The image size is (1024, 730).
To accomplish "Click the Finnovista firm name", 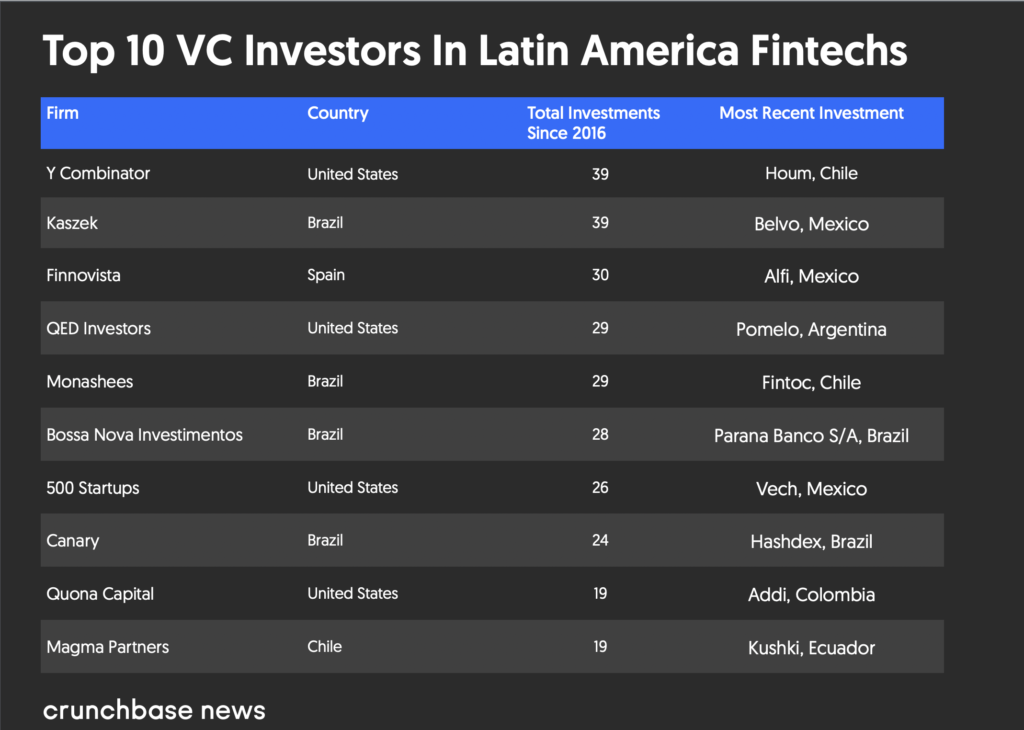I will pos(83,275).
